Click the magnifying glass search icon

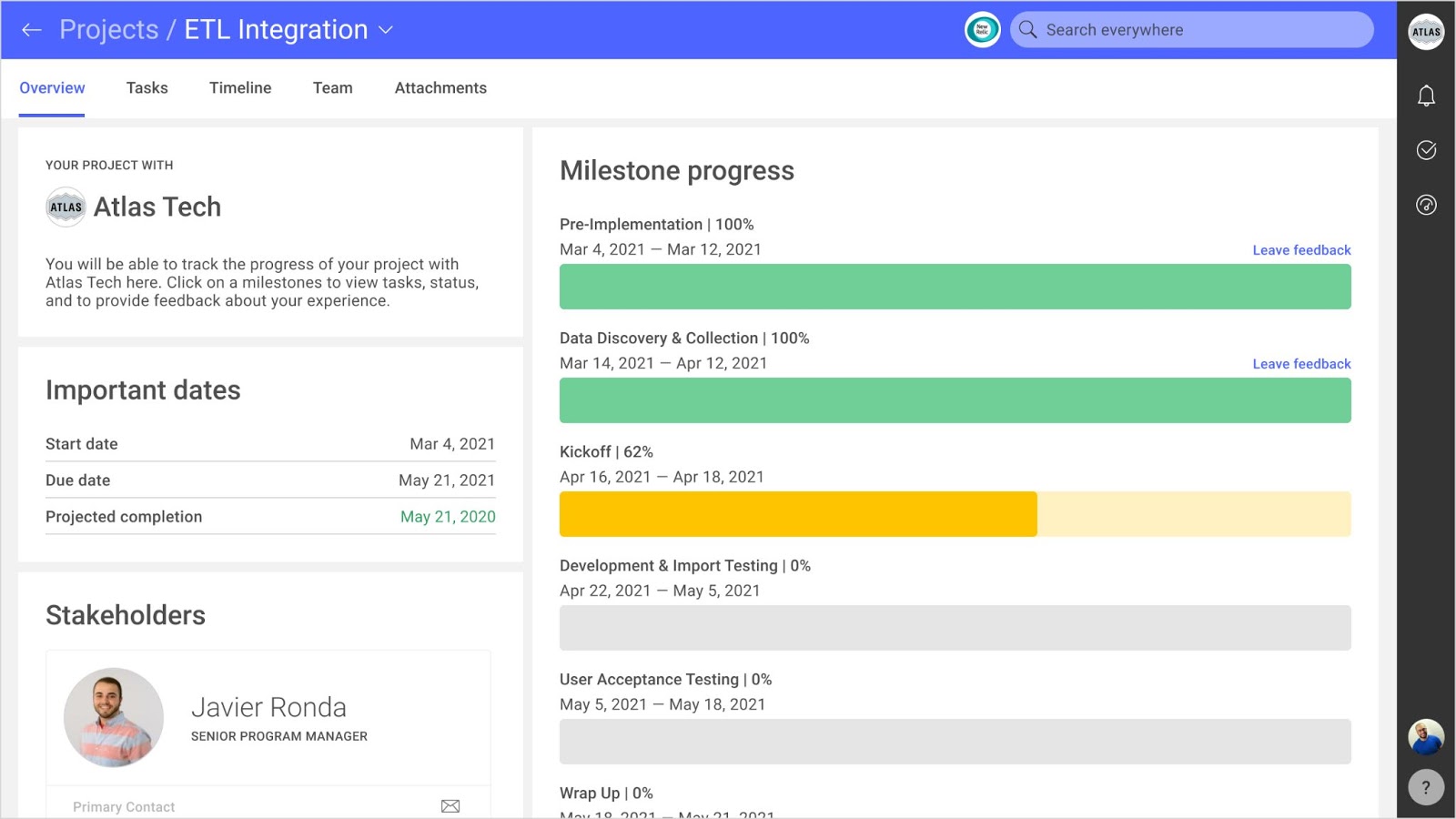1027,30
